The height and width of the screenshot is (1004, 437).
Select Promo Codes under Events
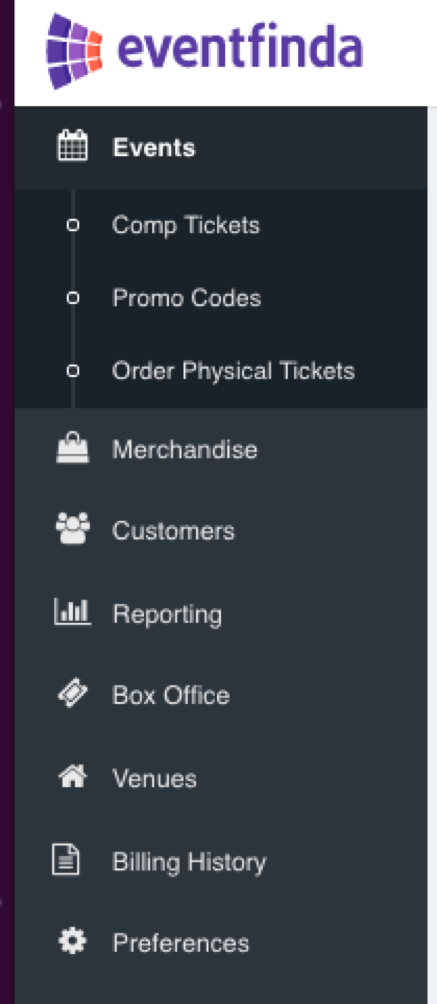186,298
